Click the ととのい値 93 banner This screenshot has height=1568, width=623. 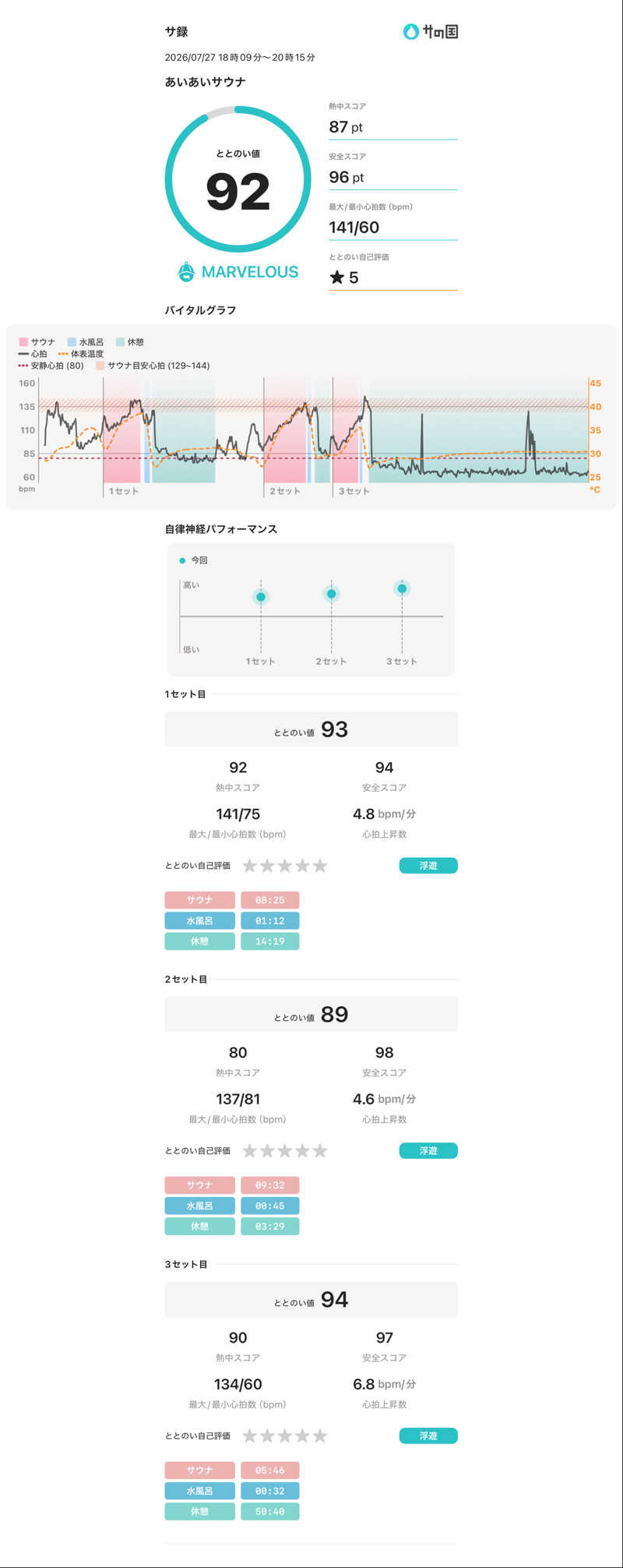[311, 729]
